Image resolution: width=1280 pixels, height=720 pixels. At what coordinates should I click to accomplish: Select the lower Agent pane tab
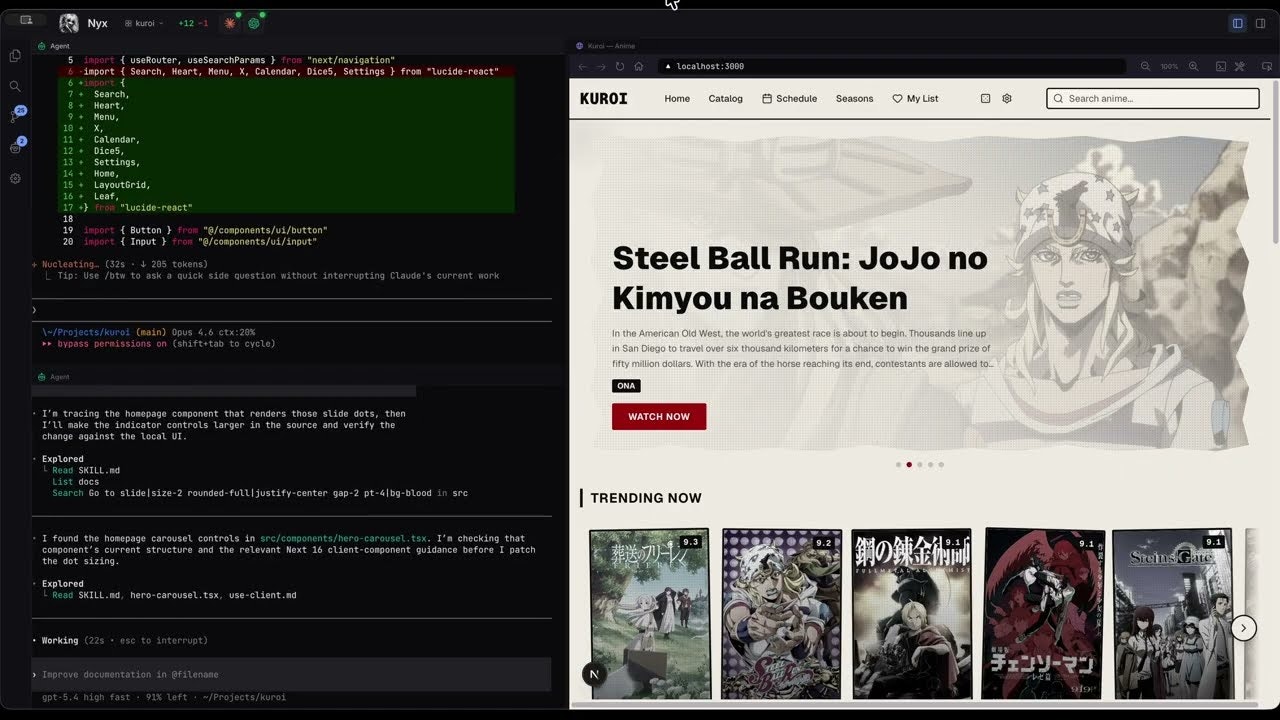coord(54,377)
